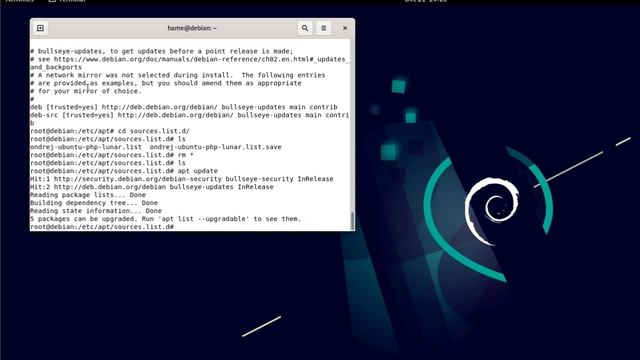Viewport: 640px width, 360px height.
Task: Click the 'cd sources.list.d/' command line
Action: tap(110, 131)
